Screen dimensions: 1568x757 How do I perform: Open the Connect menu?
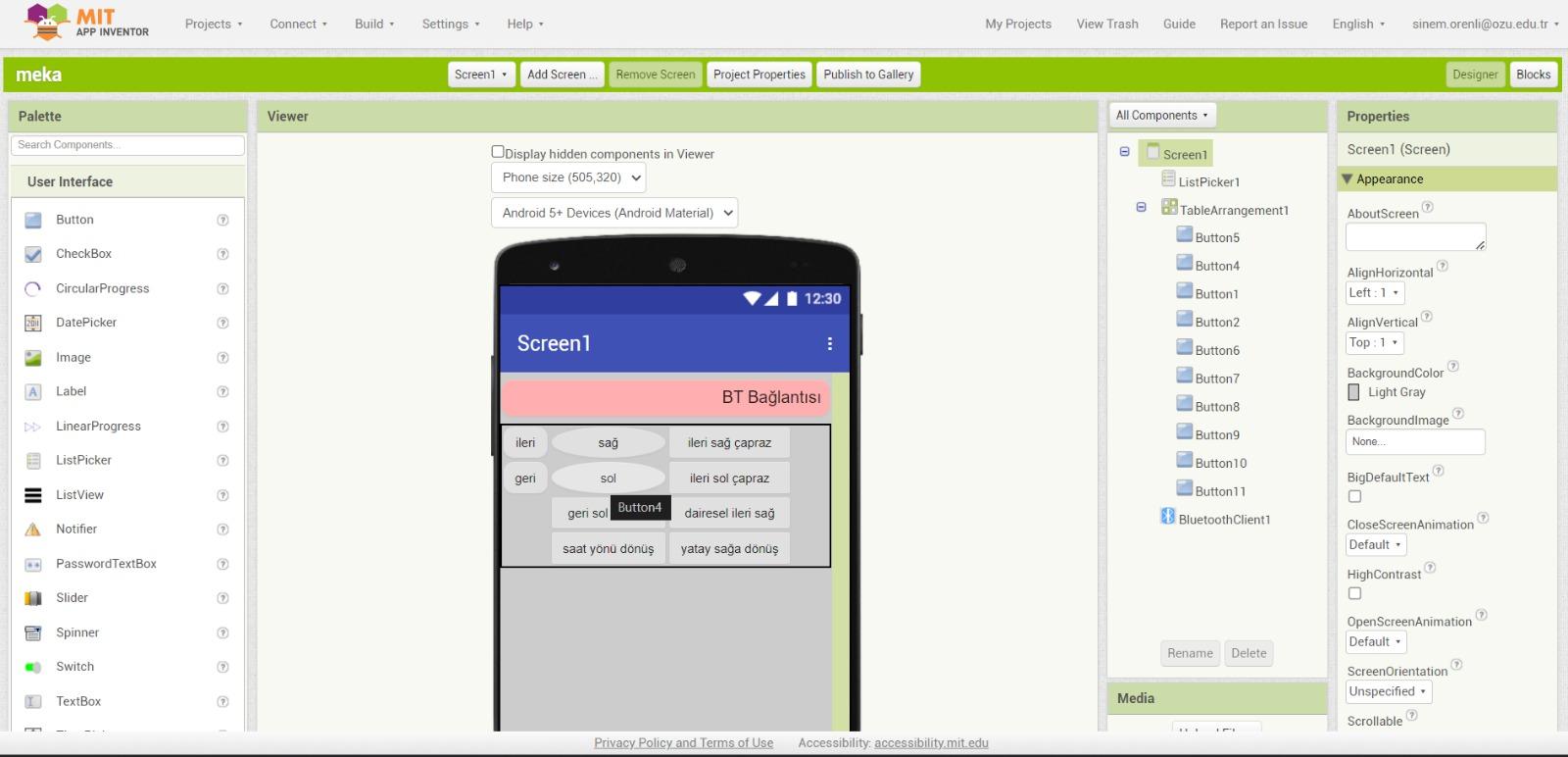coord(299,24)
